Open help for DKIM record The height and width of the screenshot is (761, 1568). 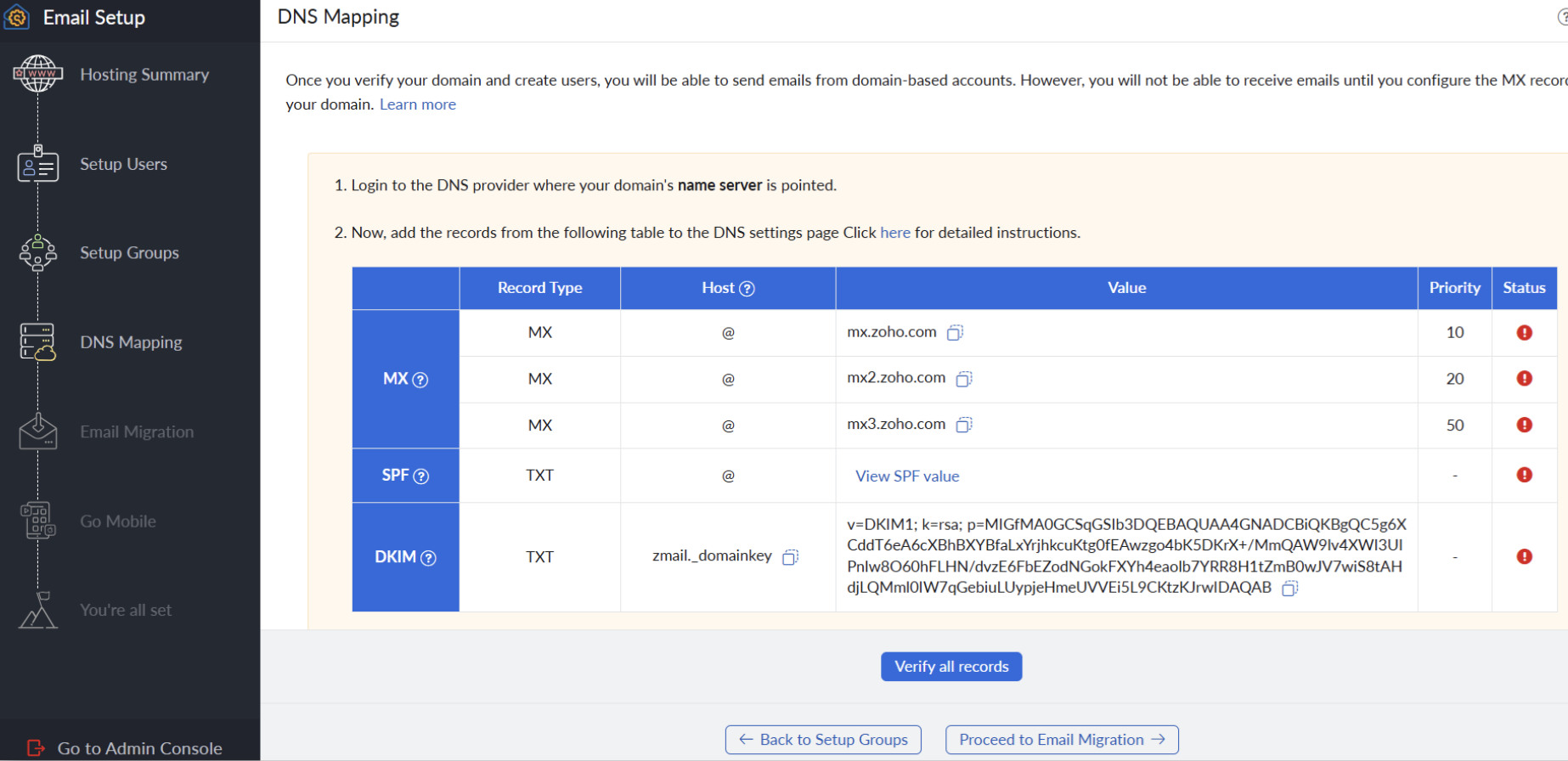tap(429, 558)
